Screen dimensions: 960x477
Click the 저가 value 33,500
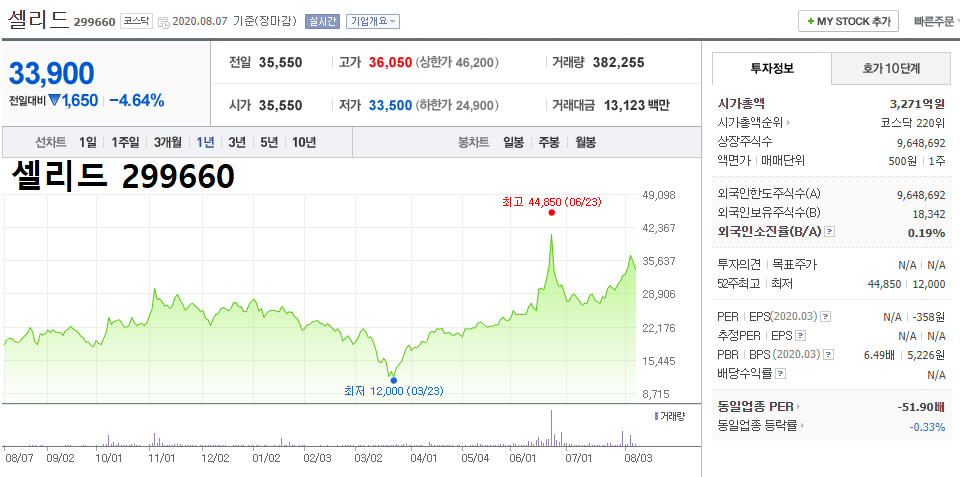(x=390, y=105)
